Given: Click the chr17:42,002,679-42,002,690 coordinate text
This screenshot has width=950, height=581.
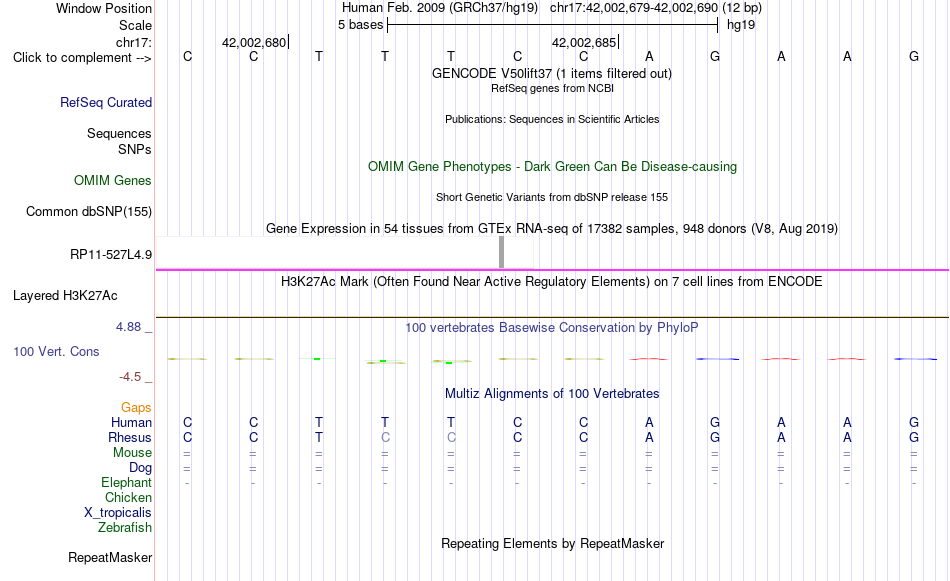Looking at the screenshot, I should (x=634, y=8).
